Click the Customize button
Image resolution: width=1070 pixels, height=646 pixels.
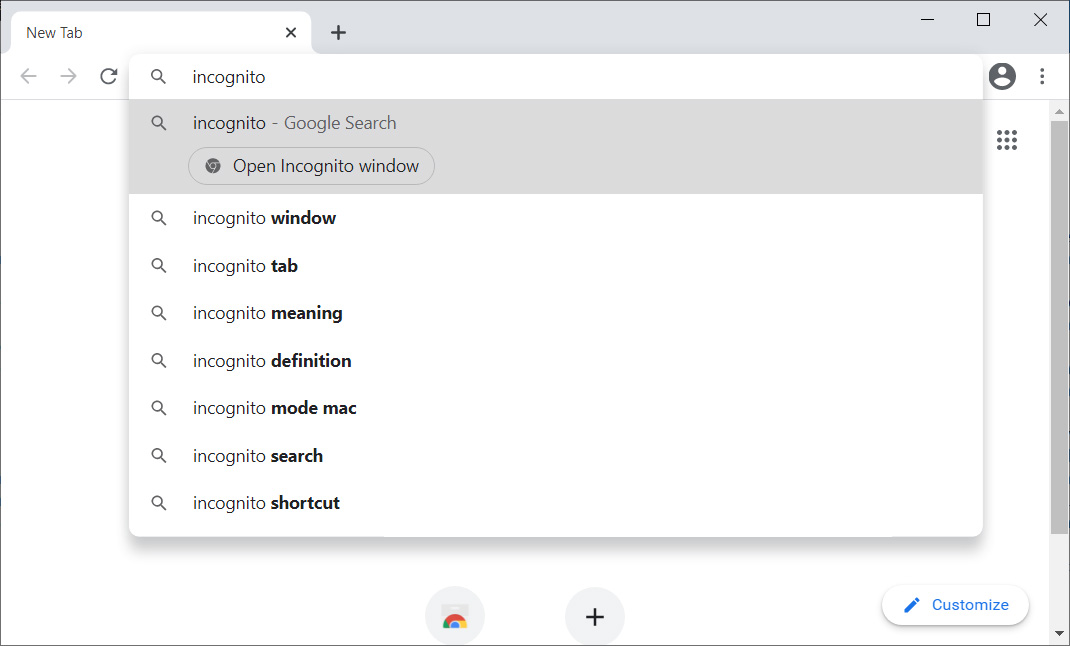[x=955, y=605]
